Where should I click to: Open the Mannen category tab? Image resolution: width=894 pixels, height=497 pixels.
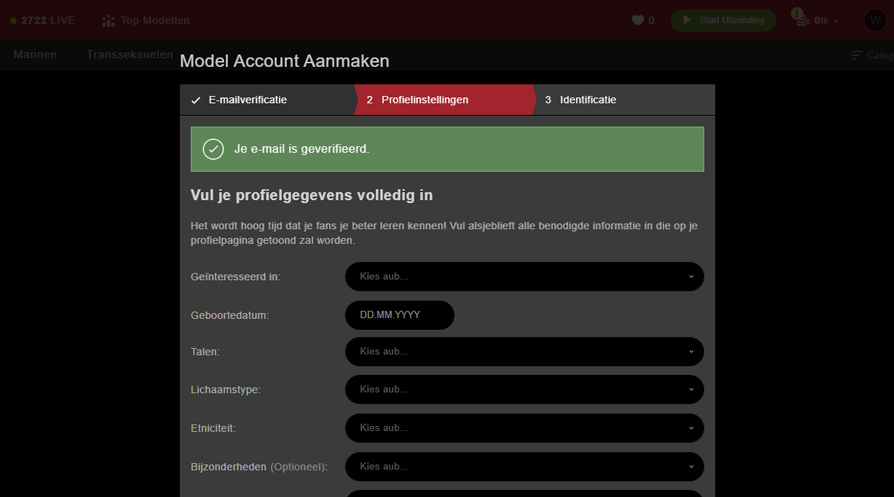pos(35,55)
